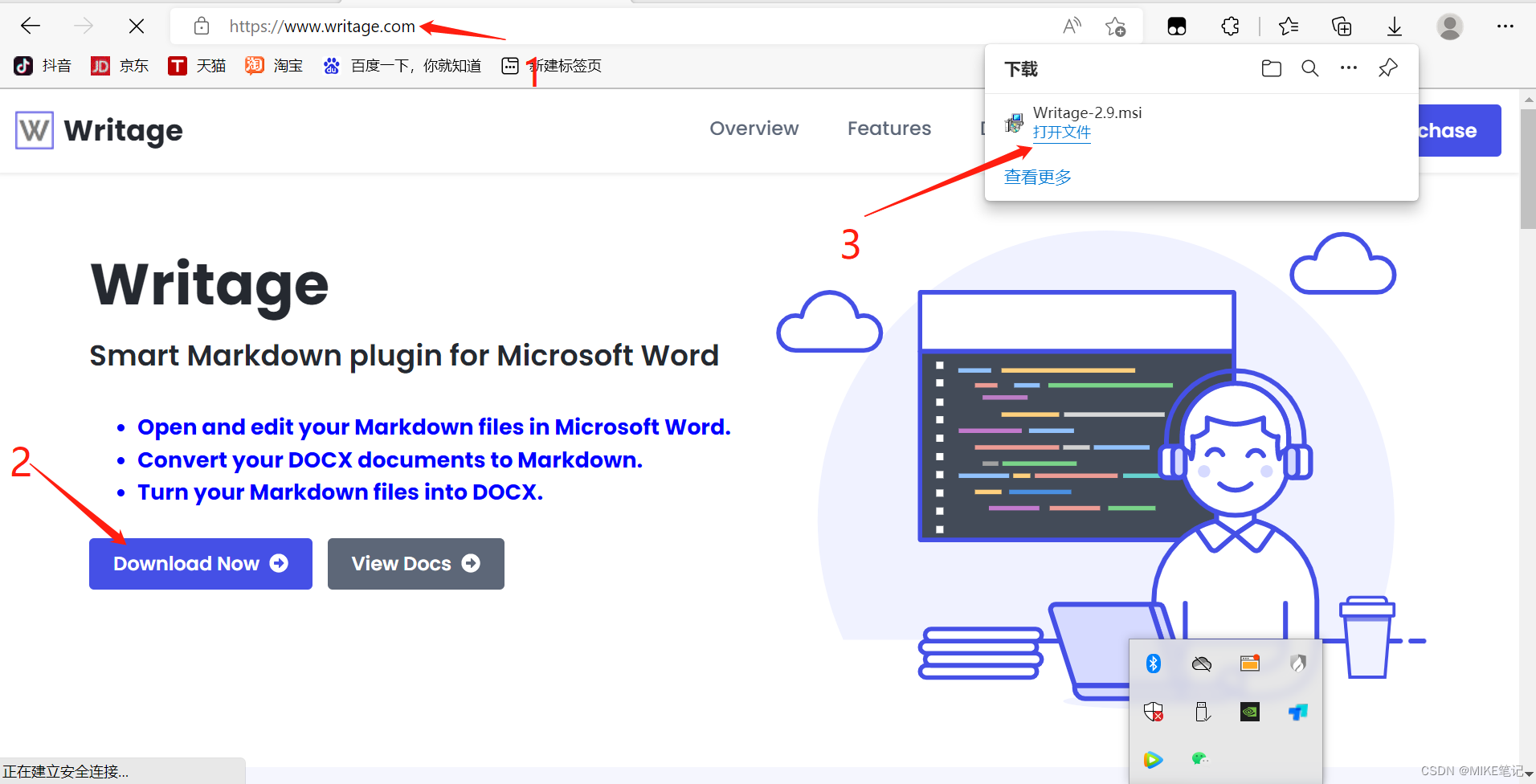Toggle the Downloads arrow icon in the toolbar

click(1395, 27)
